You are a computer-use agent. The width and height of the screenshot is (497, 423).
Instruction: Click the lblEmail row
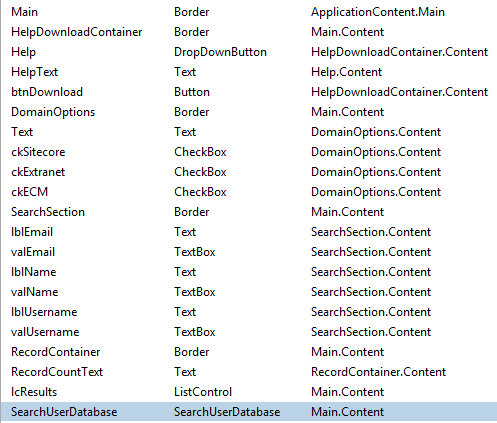(x=249, y=232)
